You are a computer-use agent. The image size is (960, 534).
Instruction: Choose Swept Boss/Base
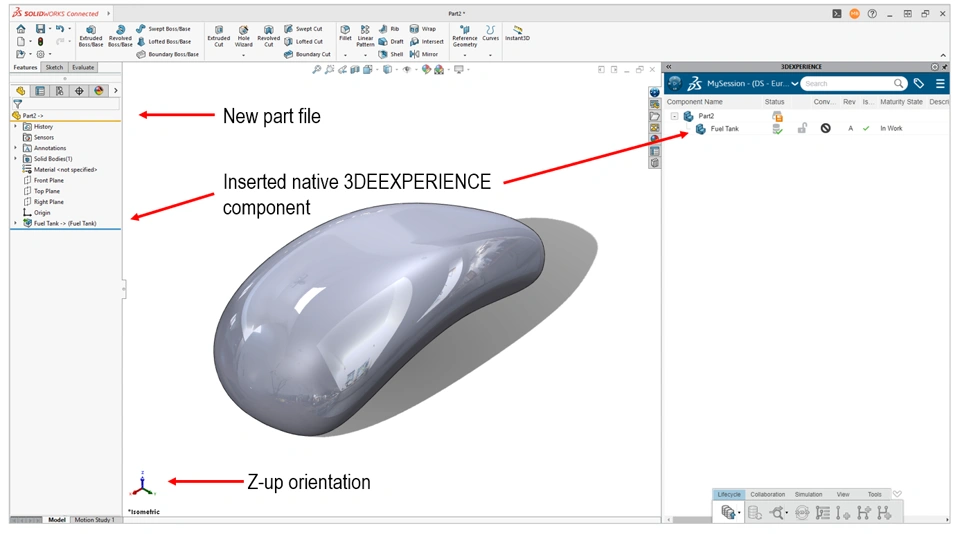pyautogui.click(x=163, y=29)
